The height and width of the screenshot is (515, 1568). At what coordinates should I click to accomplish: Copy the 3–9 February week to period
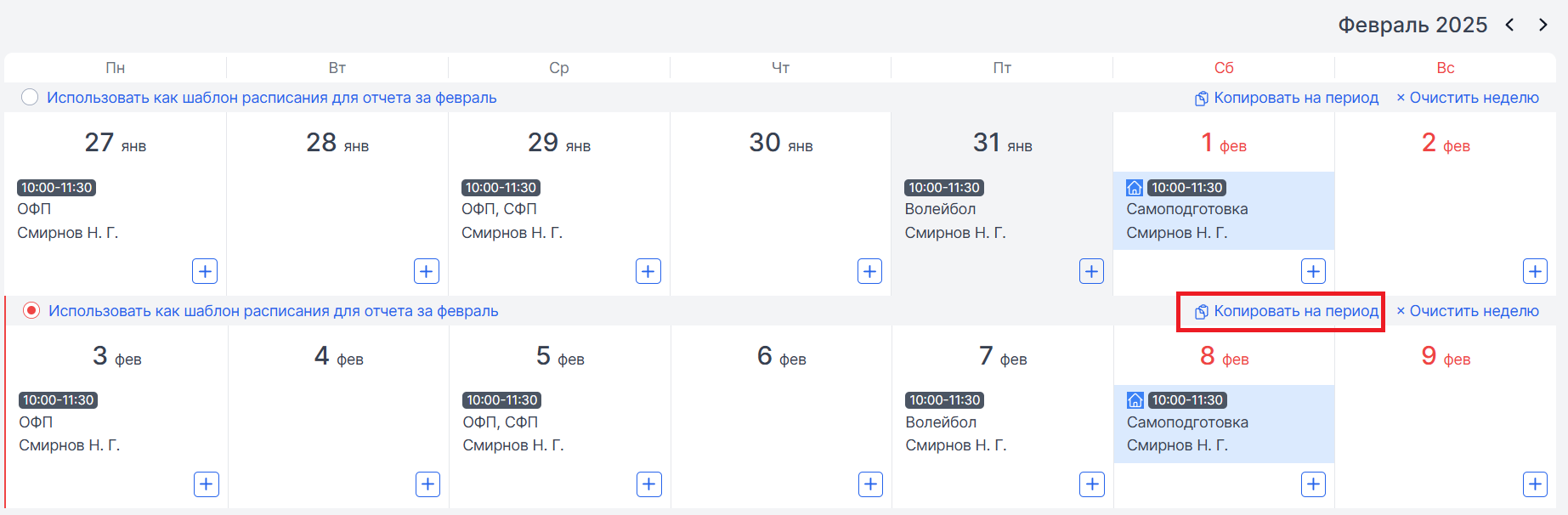pos(1287,311)
